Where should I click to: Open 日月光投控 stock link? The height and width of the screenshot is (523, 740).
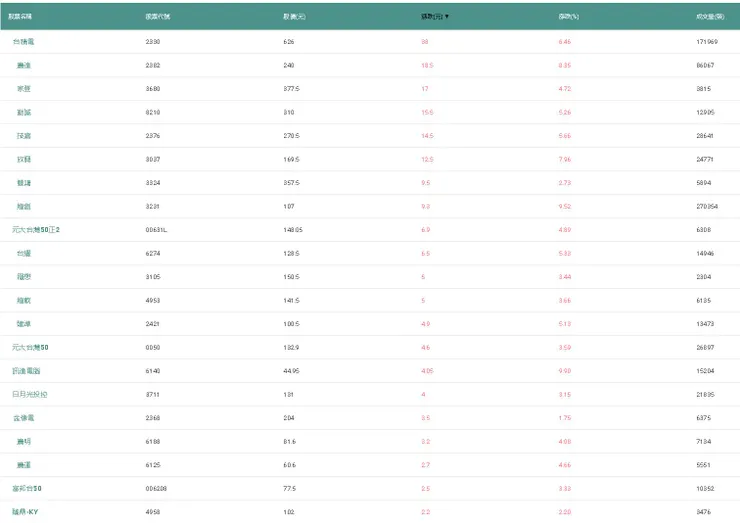pos(29,394)
